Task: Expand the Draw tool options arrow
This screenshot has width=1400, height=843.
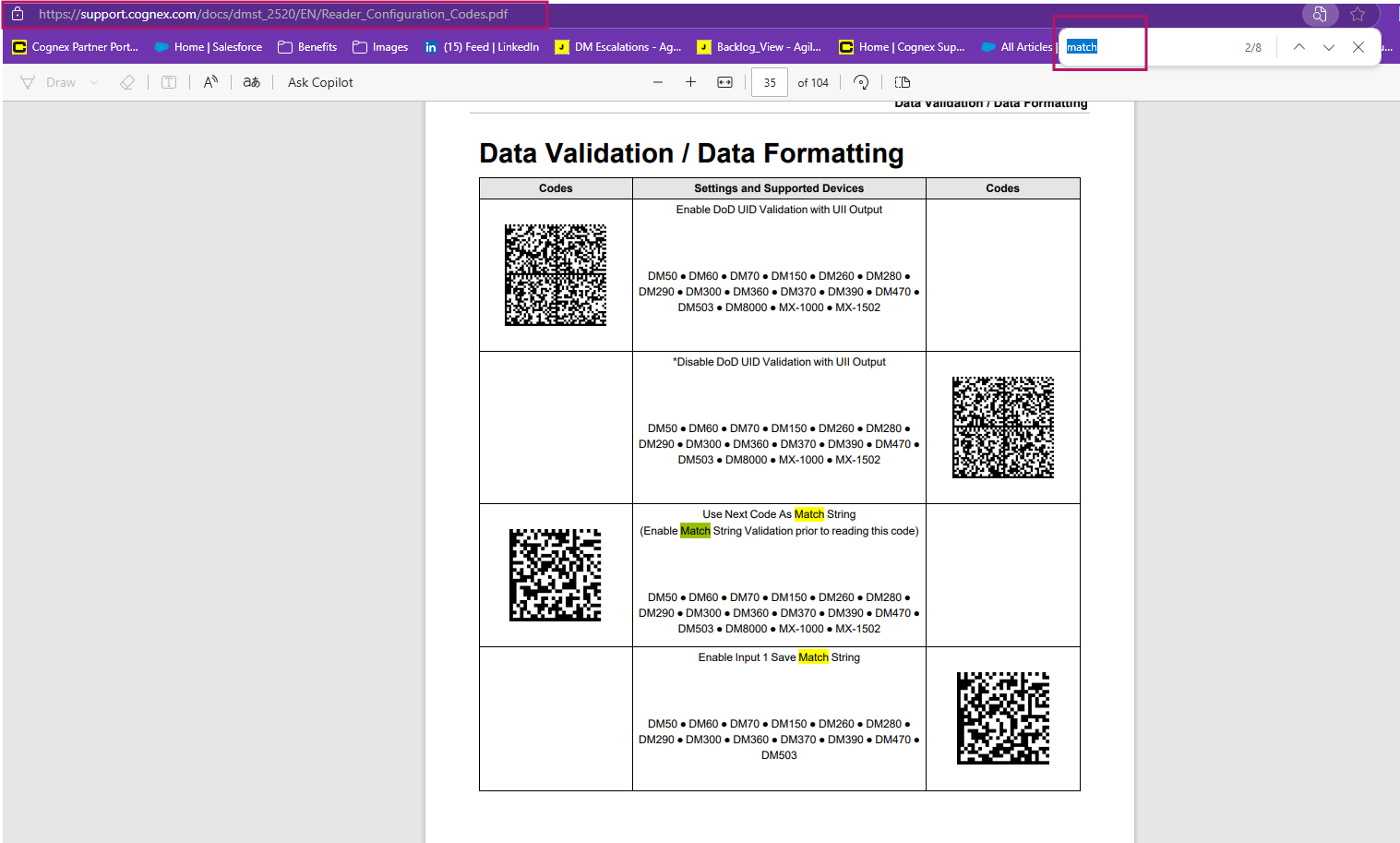Action: click(94, 82)
